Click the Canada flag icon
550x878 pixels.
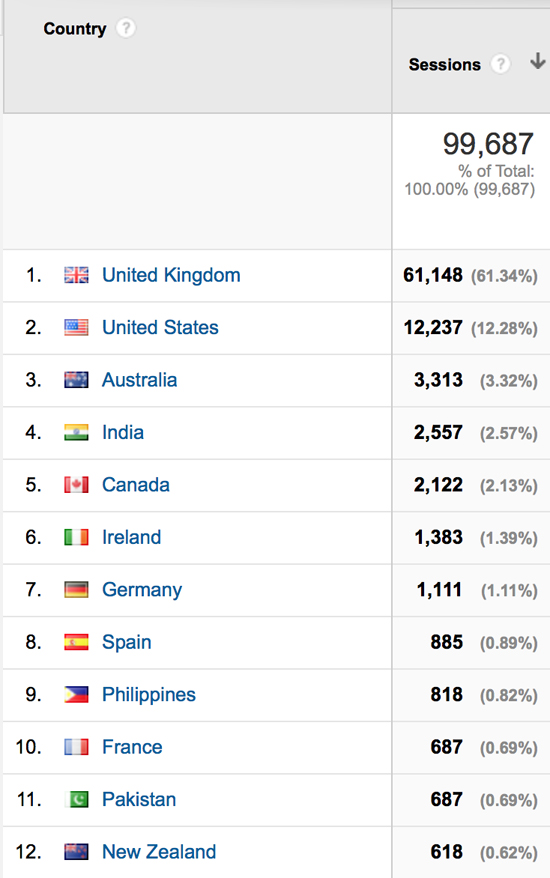point(76,484)
